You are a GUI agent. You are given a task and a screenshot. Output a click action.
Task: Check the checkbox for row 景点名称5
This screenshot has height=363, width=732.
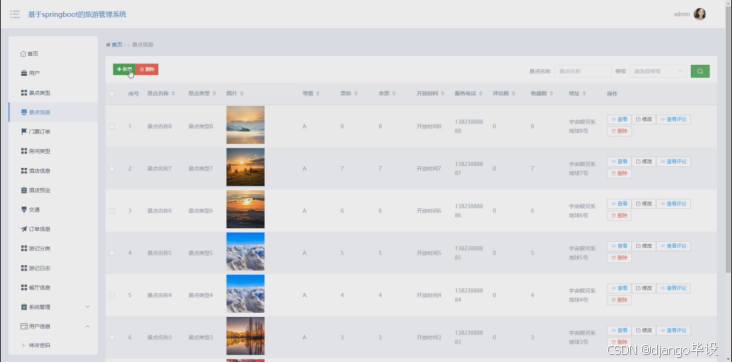(112, 253)
